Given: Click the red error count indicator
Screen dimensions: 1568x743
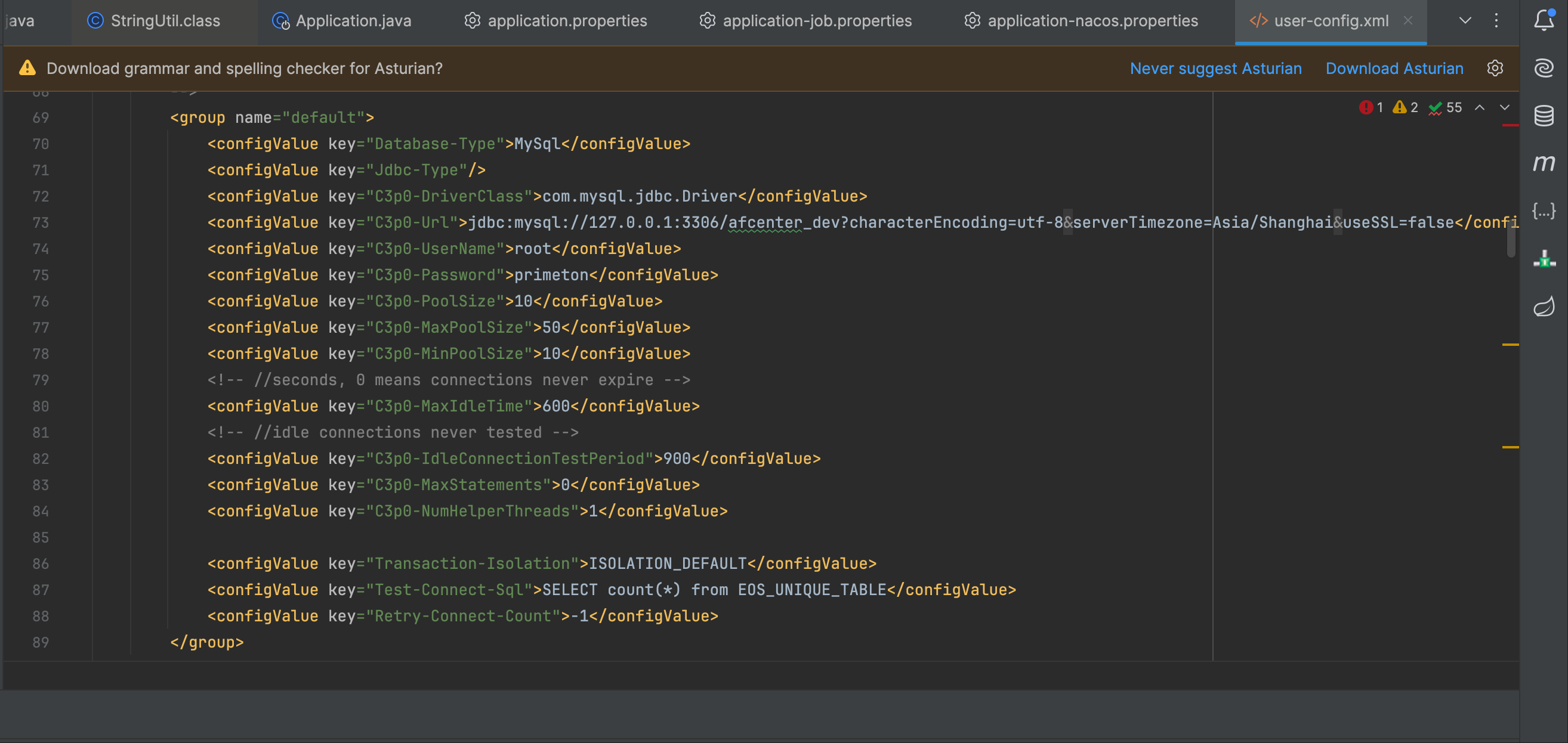Looking at the screenshot, I should 1371,108.
